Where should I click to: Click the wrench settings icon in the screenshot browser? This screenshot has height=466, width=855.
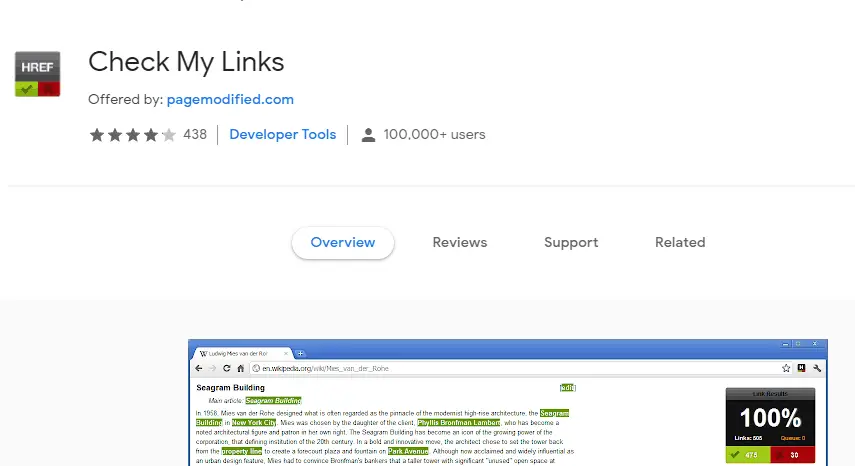817,368
